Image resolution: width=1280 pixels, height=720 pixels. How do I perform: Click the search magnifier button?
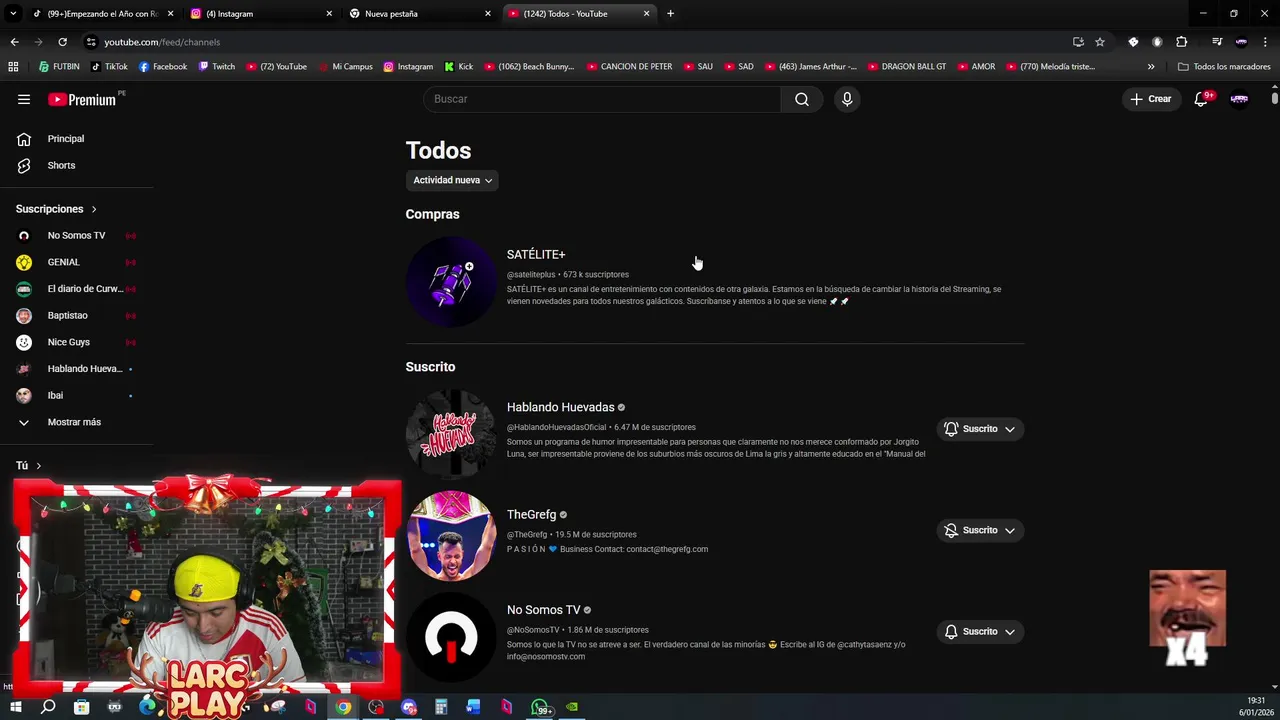(802, 99)
